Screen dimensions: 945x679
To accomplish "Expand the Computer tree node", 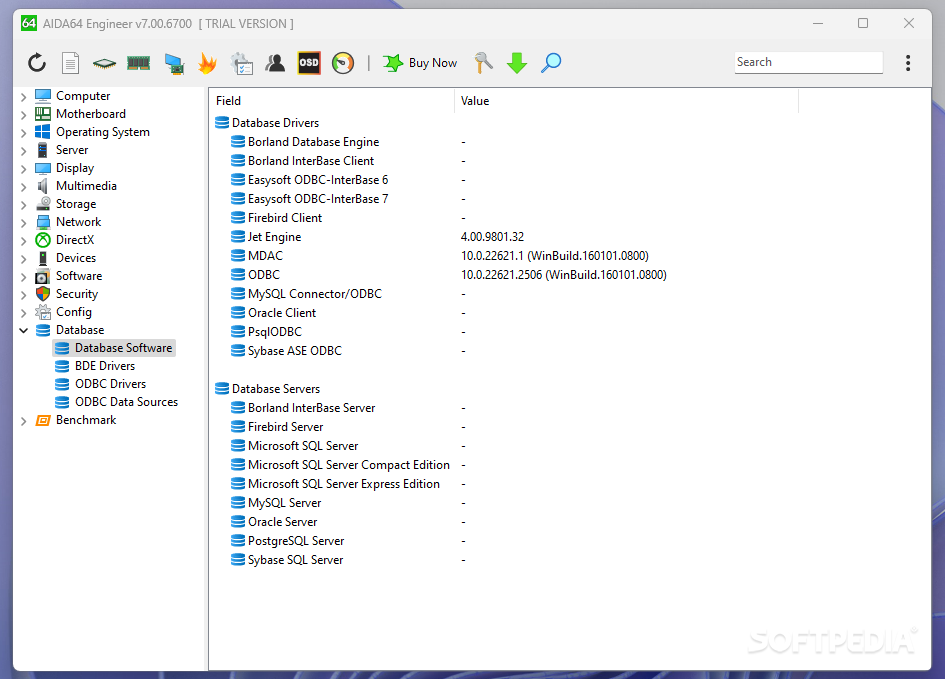I will click(x=23, y=97).
